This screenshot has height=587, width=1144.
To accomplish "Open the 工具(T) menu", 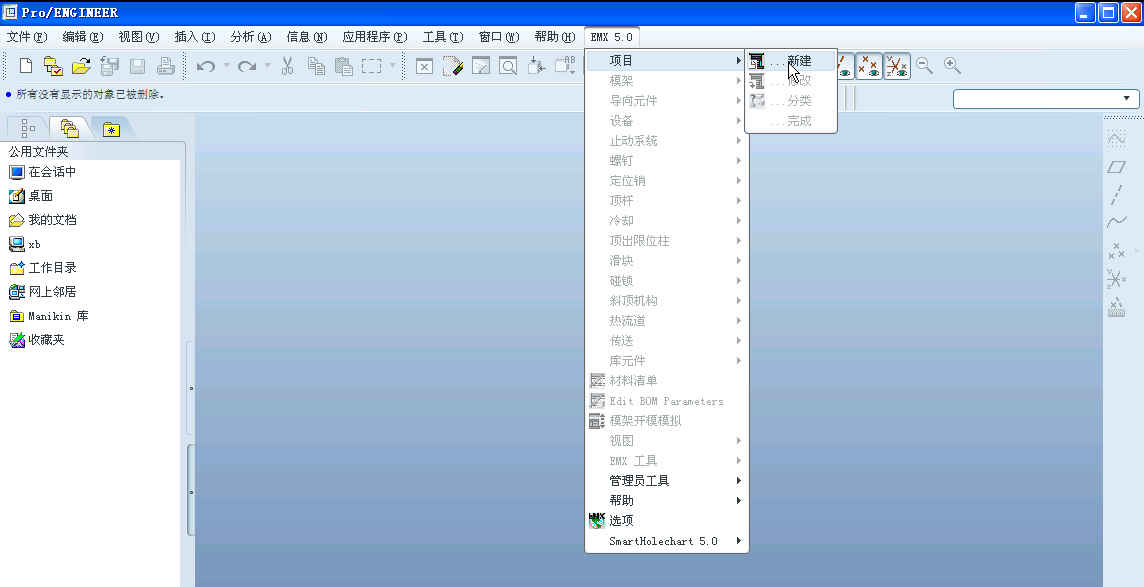I will (x=443, y=36).
